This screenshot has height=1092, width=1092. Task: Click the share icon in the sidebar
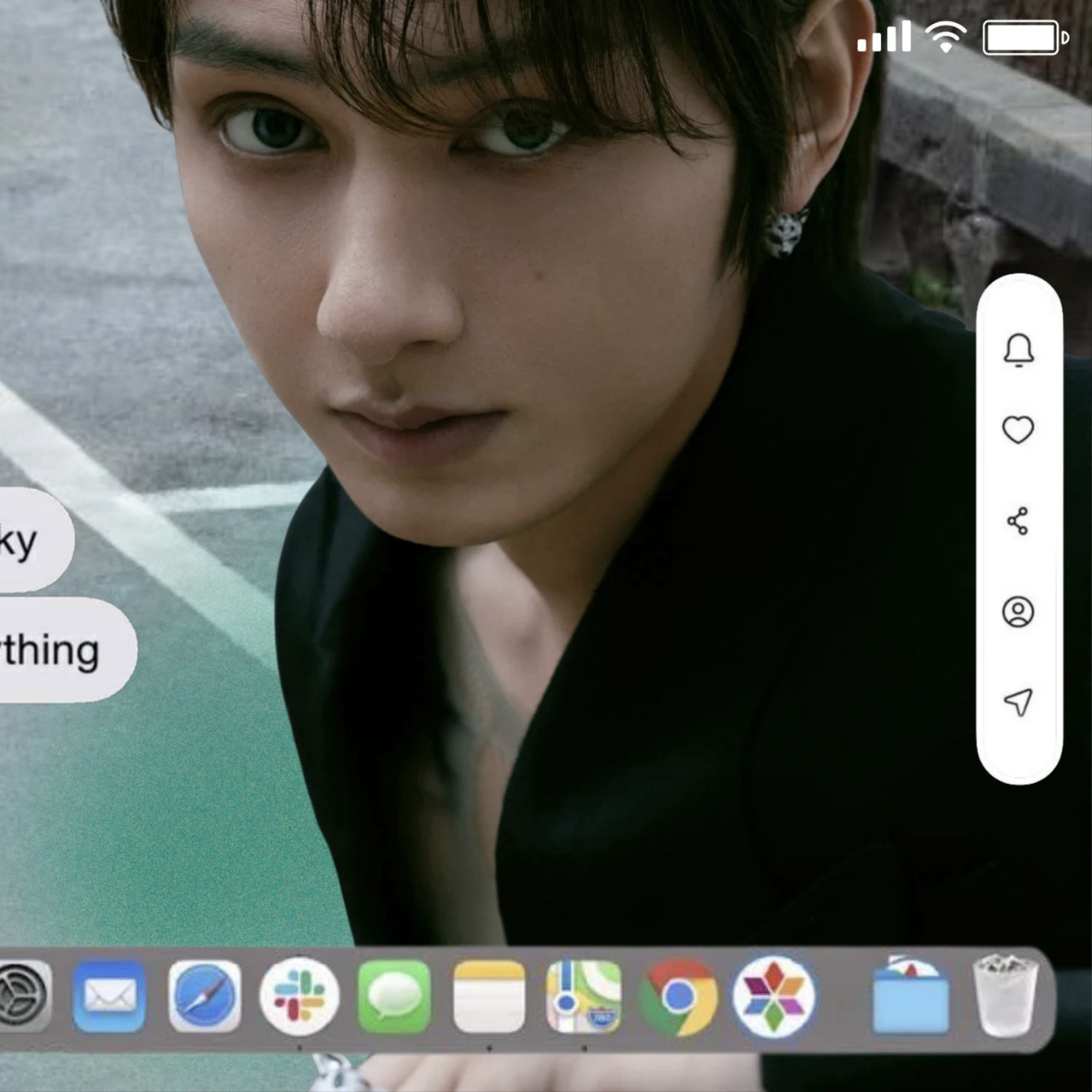point(1021,521)
